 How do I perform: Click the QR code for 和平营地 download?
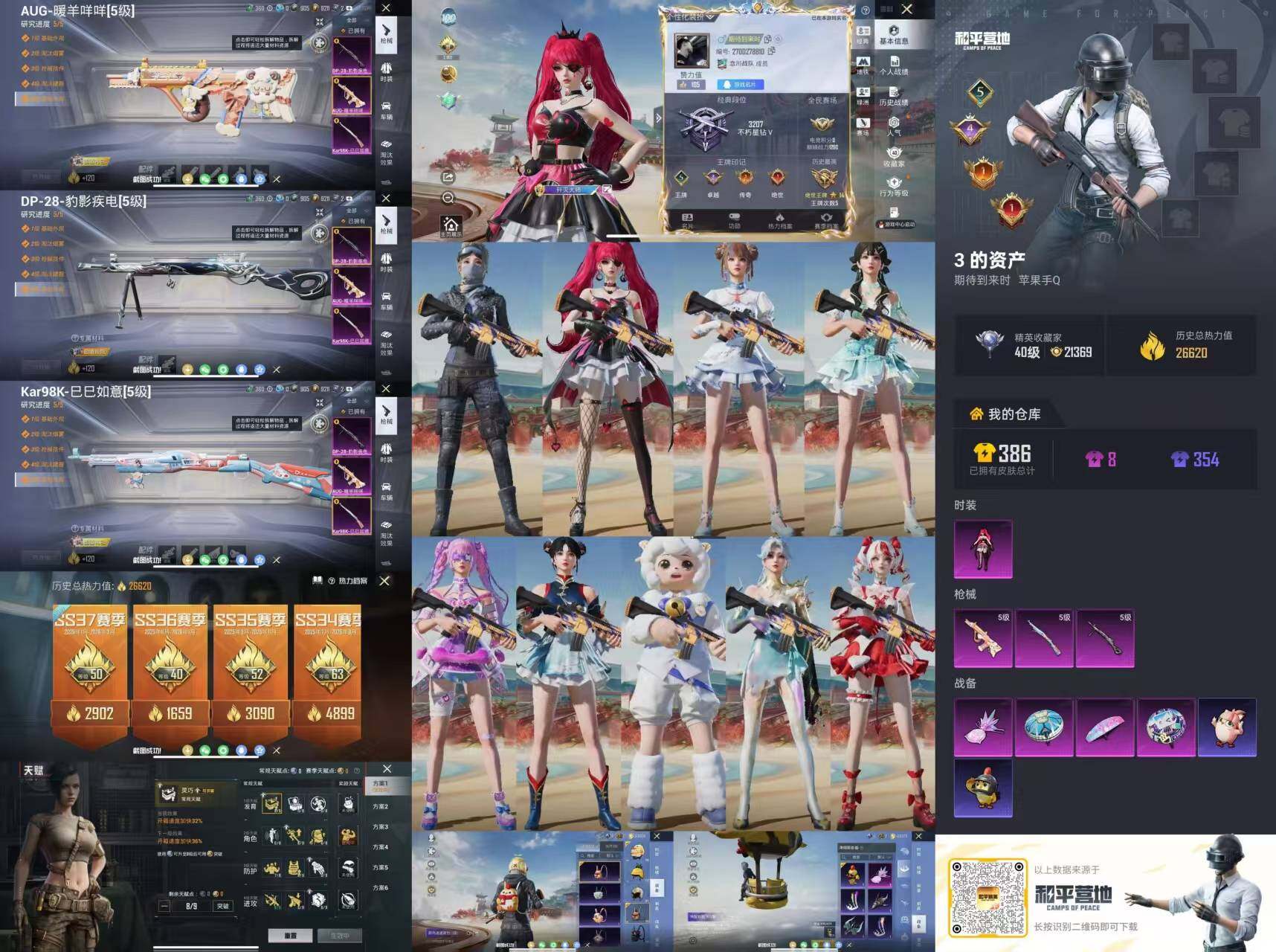tap(987, 898)
